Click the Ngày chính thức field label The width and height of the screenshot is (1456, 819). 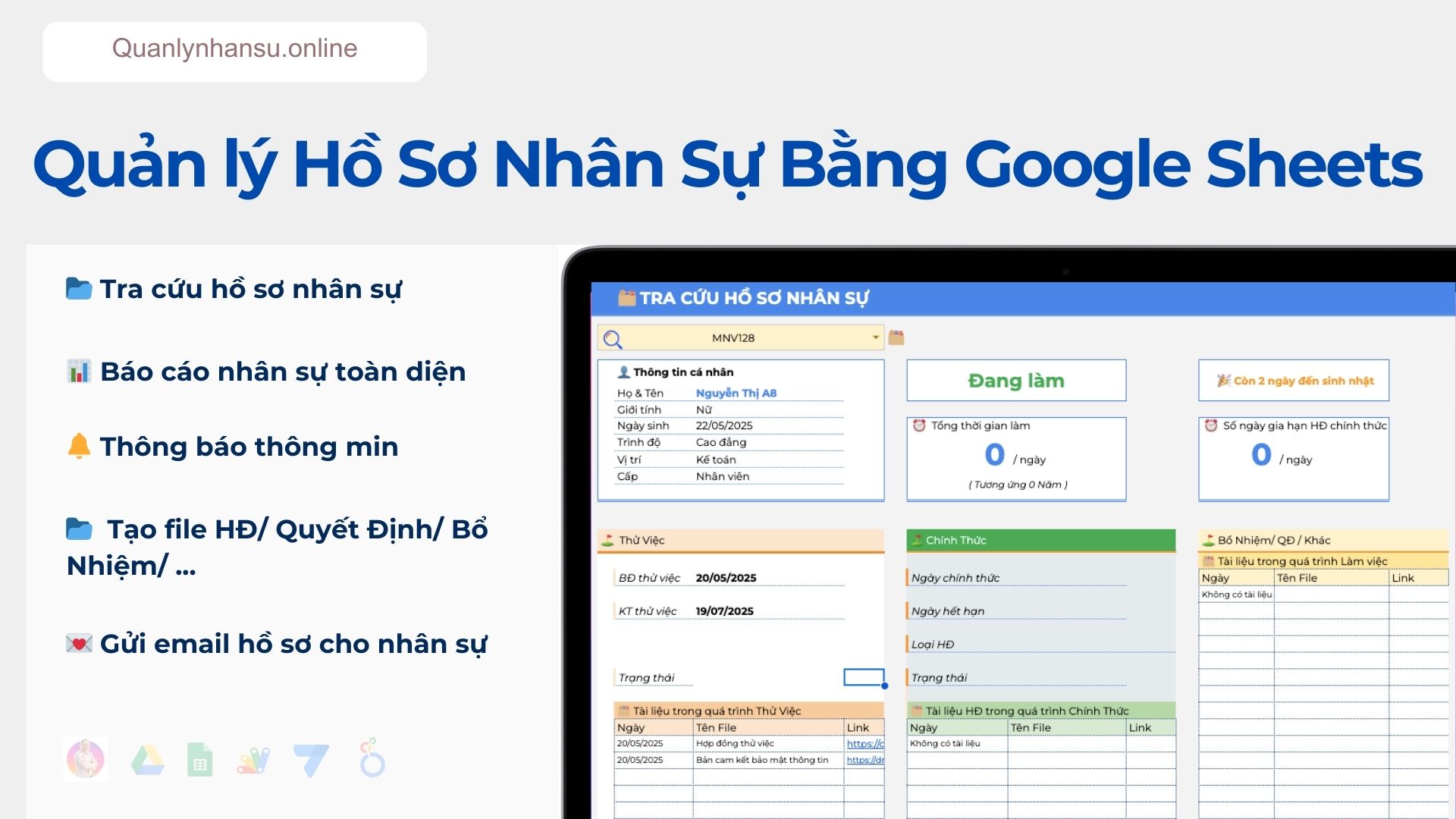[955, 578]
